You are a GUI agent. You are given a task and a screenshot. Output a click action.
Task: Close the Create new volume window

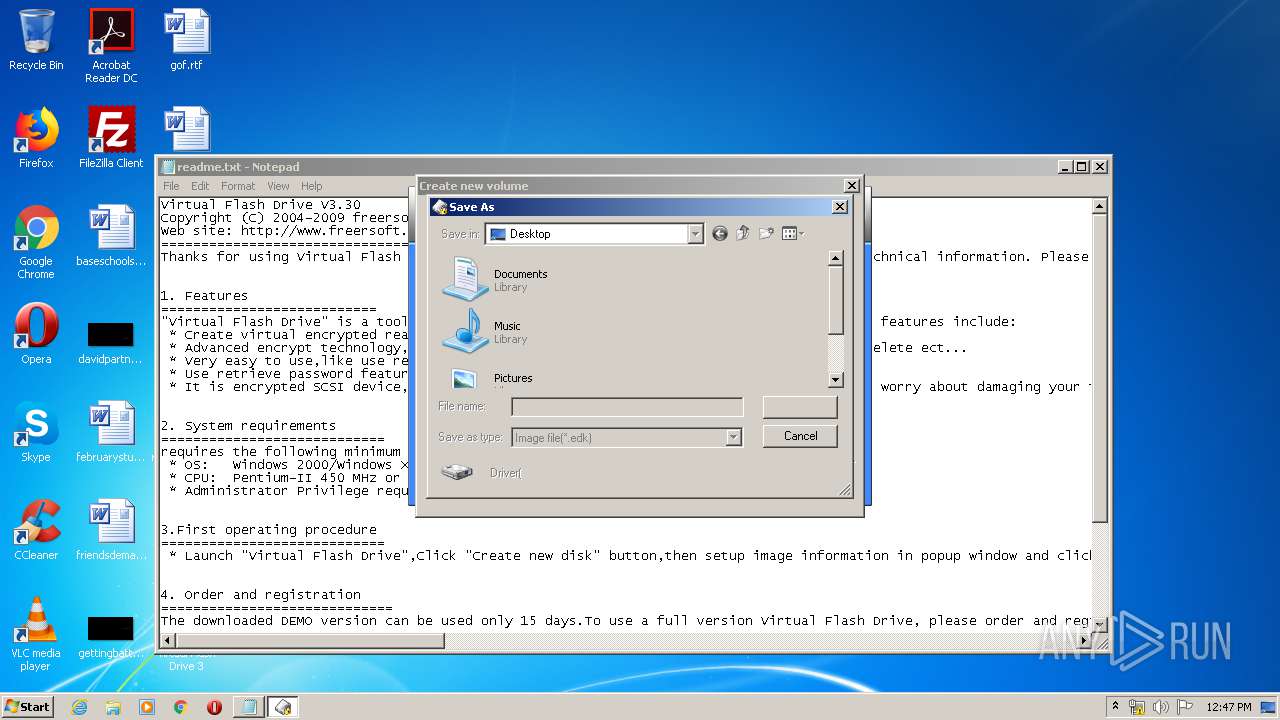[x=852, y=186]
